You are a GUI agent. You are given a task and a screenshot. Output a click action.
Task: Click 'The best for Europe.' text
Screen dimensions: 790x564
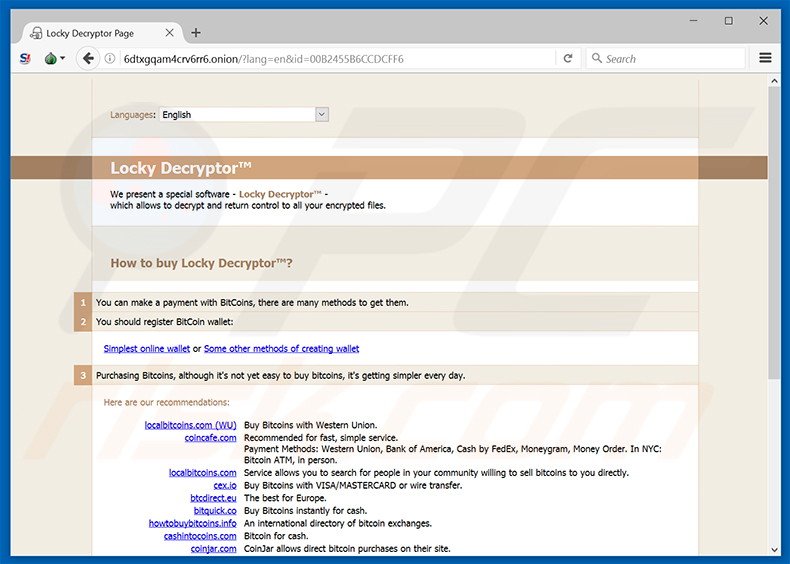(285, 498)
